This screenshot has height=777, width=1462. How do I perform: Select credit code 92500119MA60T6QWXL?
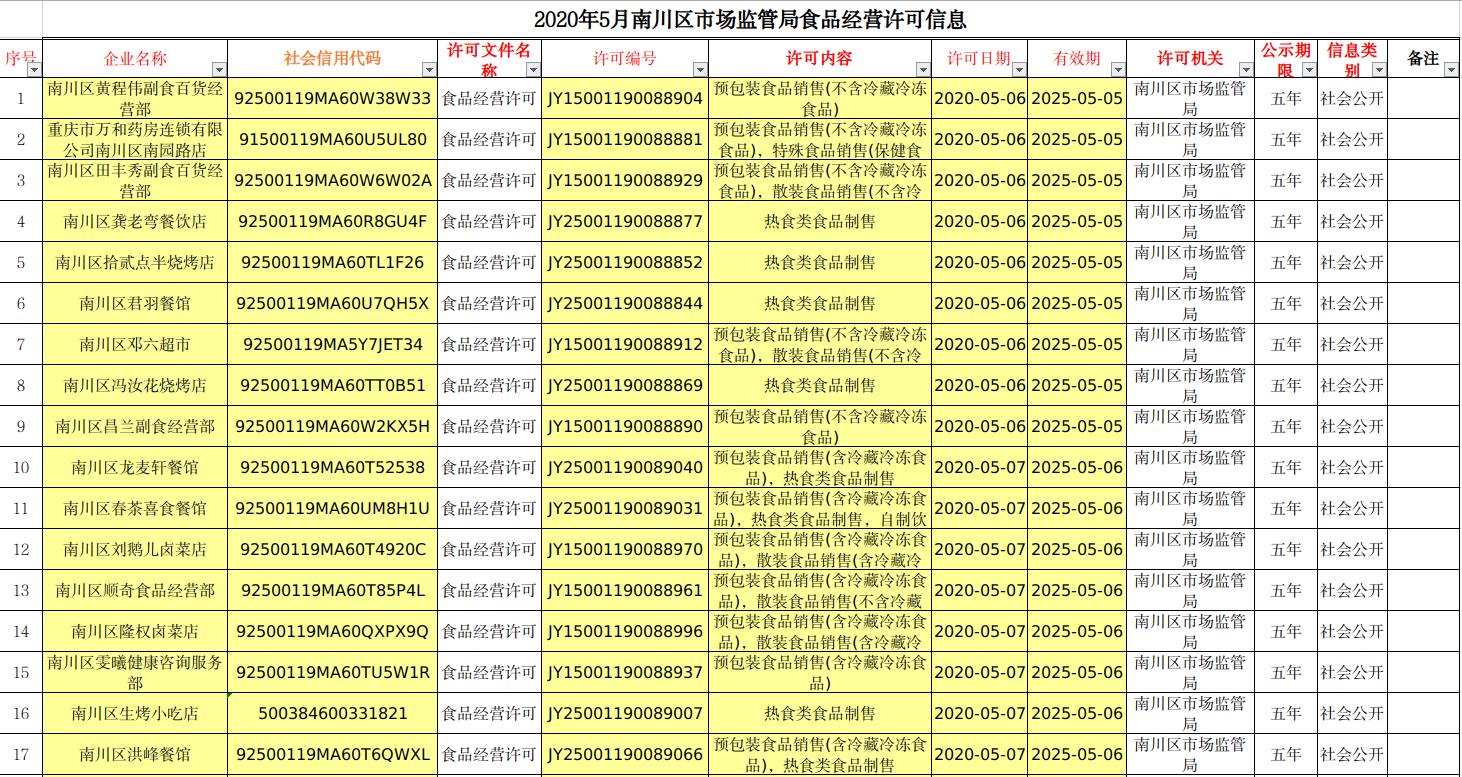[x=333, y=754]
